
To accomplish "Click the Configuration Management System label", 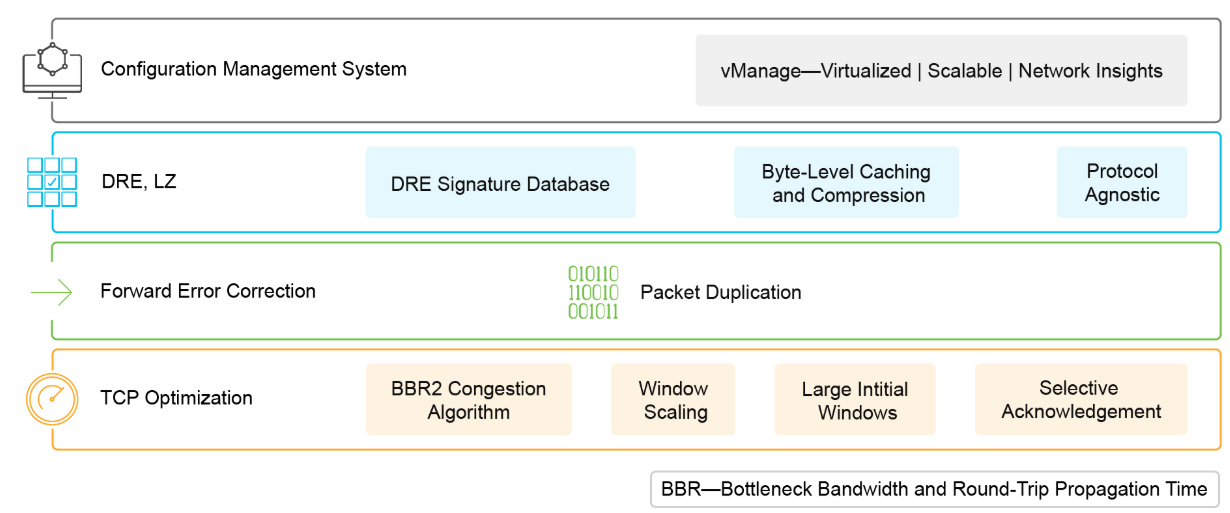I will pos(254,69).
